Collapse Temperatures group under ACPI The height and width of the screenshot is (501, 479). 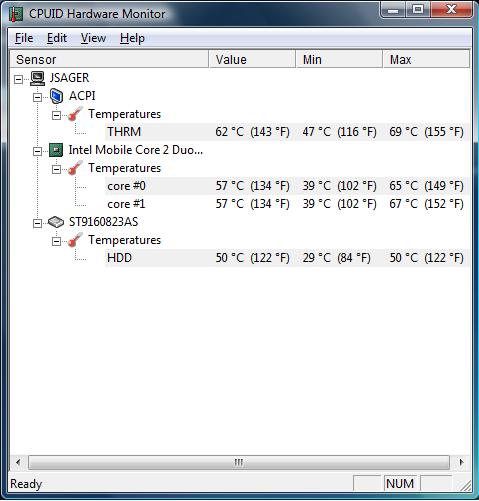(56, 115)
